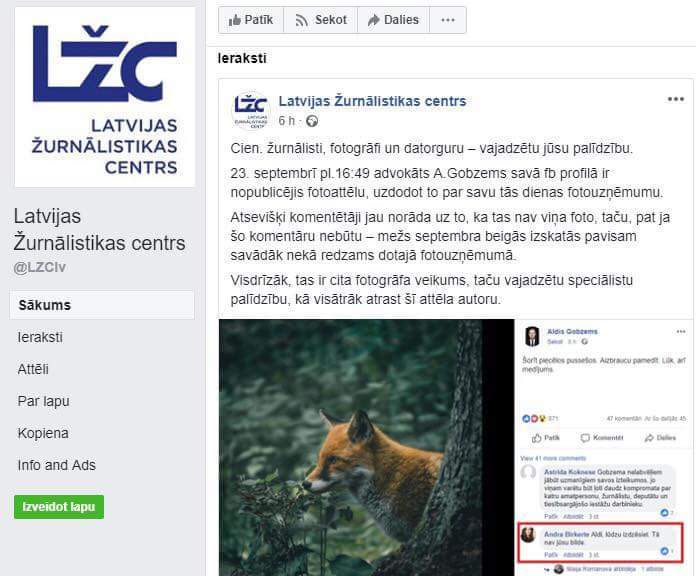
Task: Click the LŽC post avatar icon
Action: tap(251, 111)
